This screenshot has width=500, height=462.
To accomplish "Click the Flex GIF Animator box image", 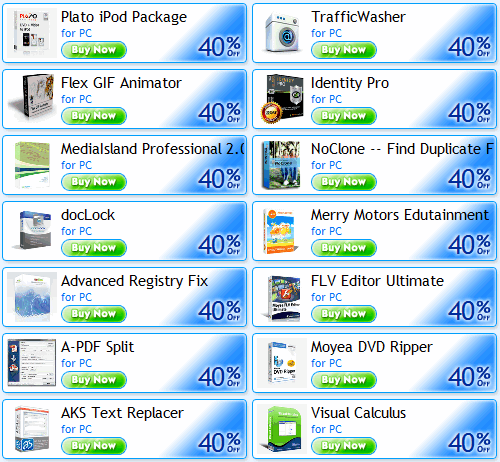I will coord(32,98).
